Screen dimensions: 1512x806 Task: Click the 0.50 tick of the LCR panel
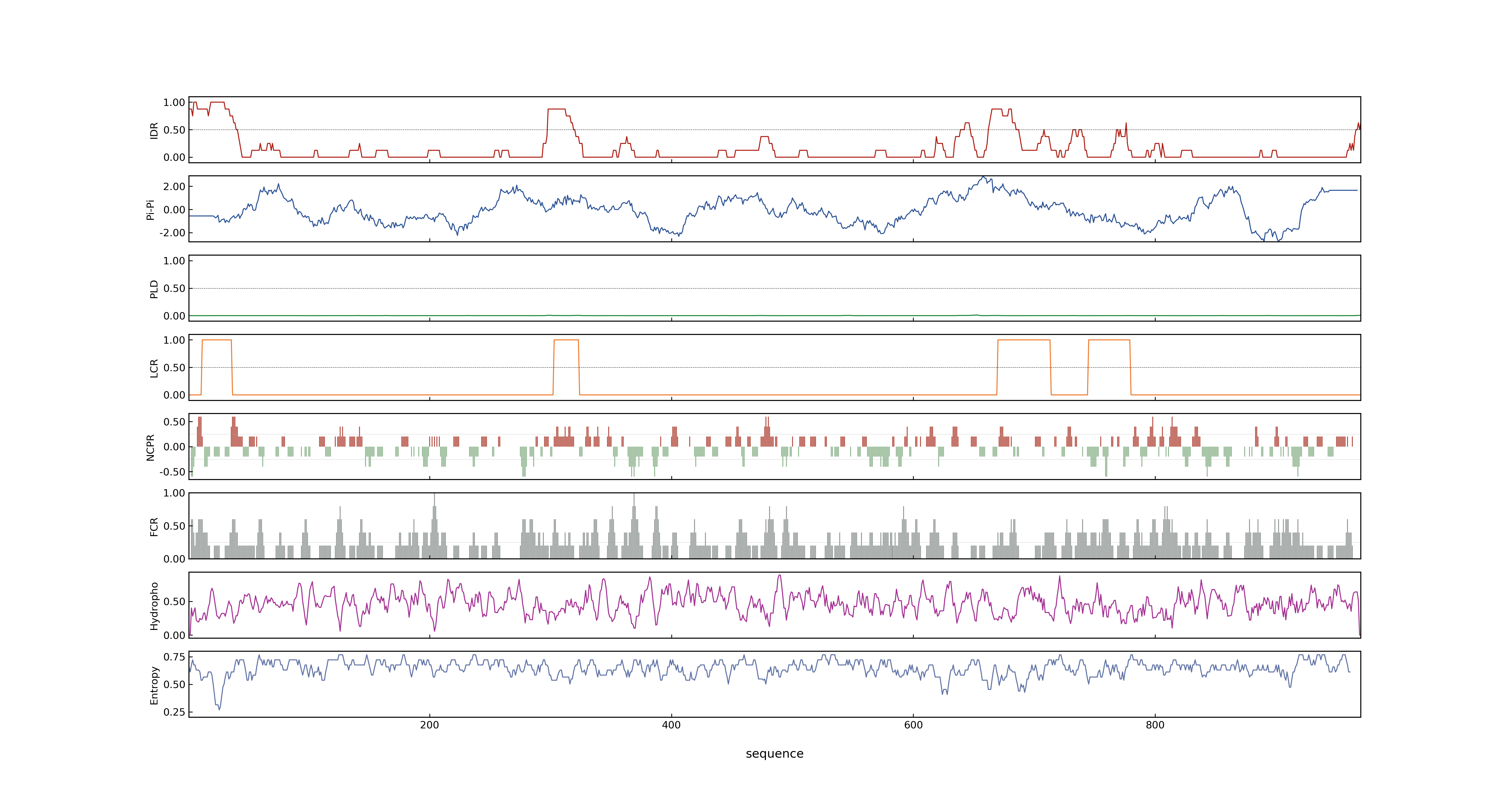coord(174,368)
